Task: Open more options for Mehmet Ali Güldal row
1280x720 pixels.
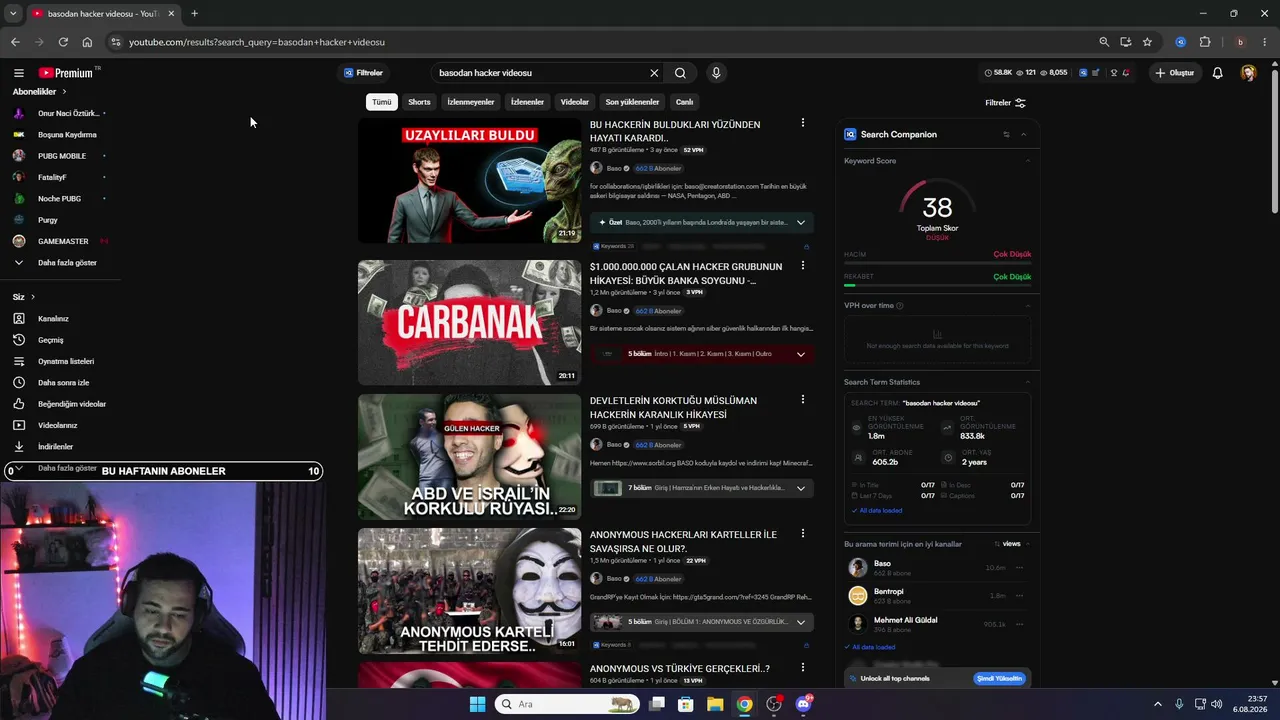Action: tap(1019, 624)
